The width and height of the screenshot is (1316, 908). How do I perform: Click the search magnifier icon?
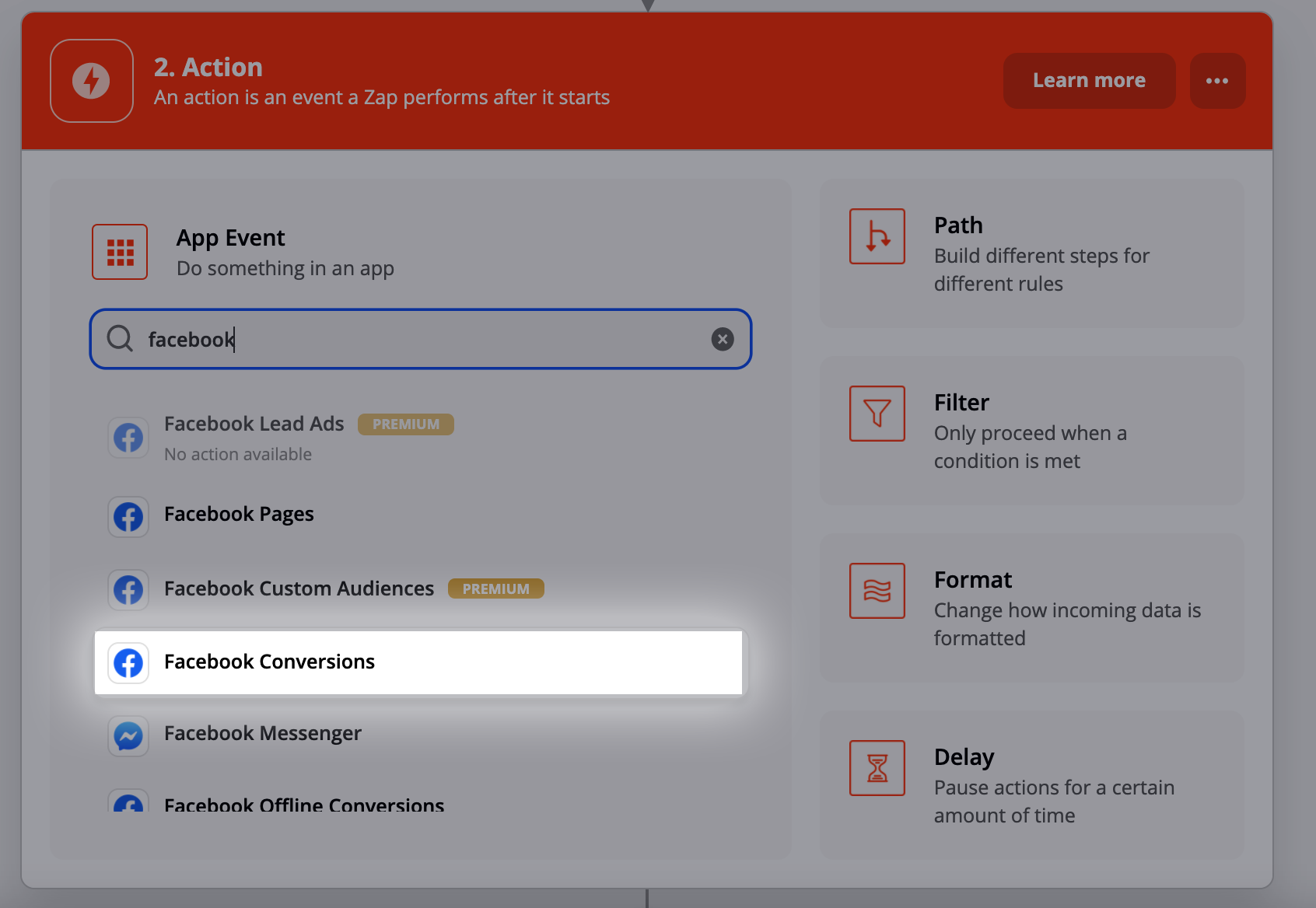click(x=120, y=339)
